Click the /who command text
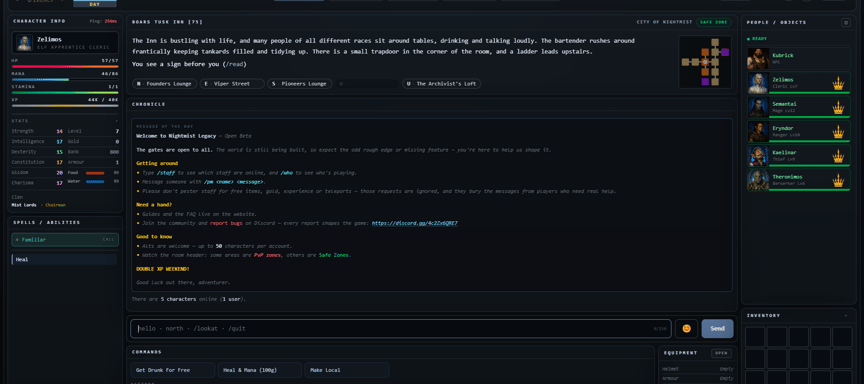 point(287,172)
